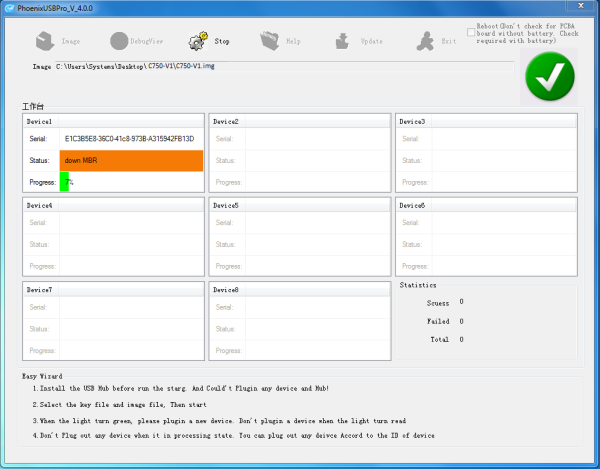The width and height of the screenshot is (600, 469).
Task: Click the Device8 panel header
Action: [300, 290]
